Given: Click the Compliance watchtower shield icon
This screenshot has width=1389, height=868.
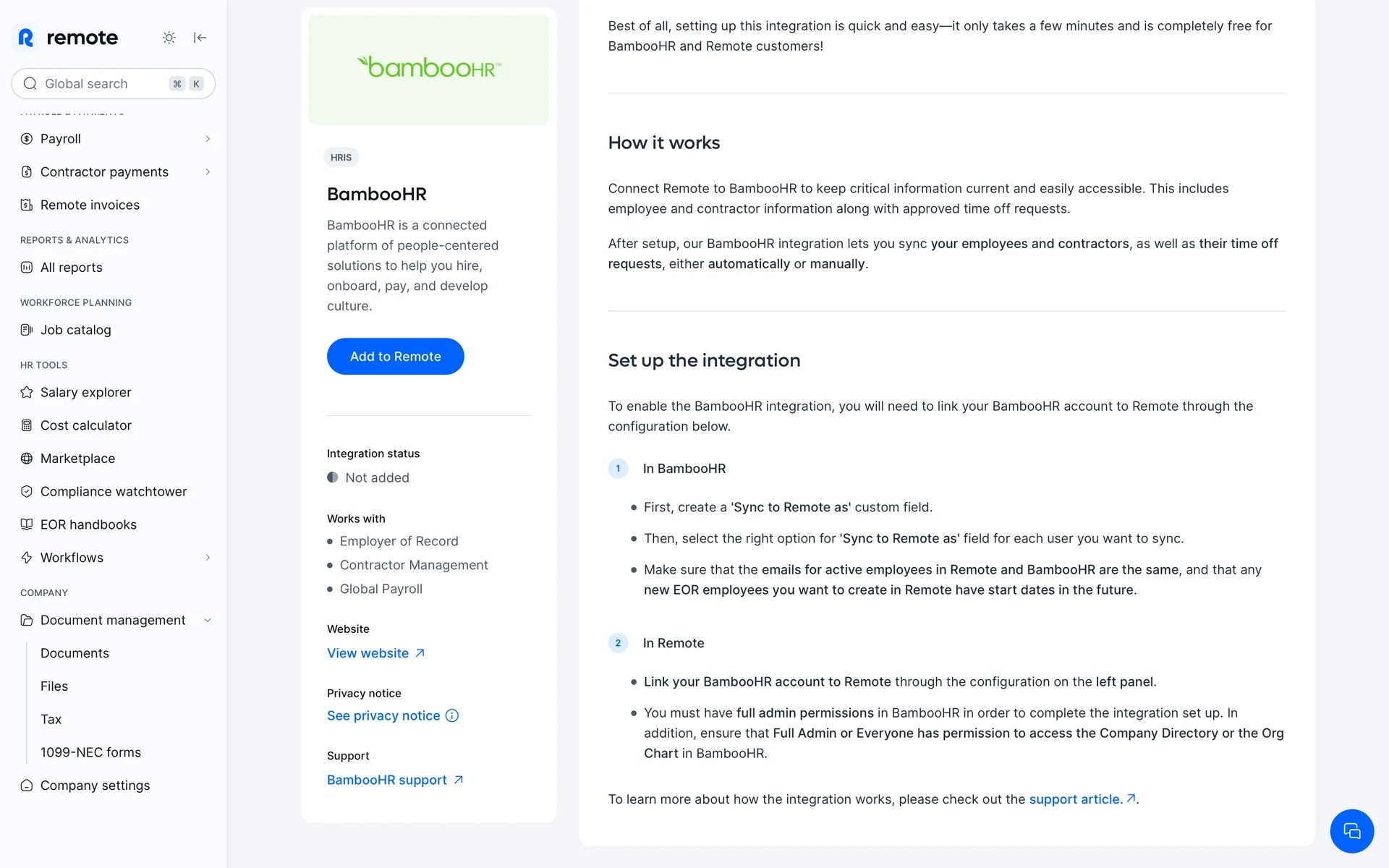Looking at the screenshot, I should point(27,492).
